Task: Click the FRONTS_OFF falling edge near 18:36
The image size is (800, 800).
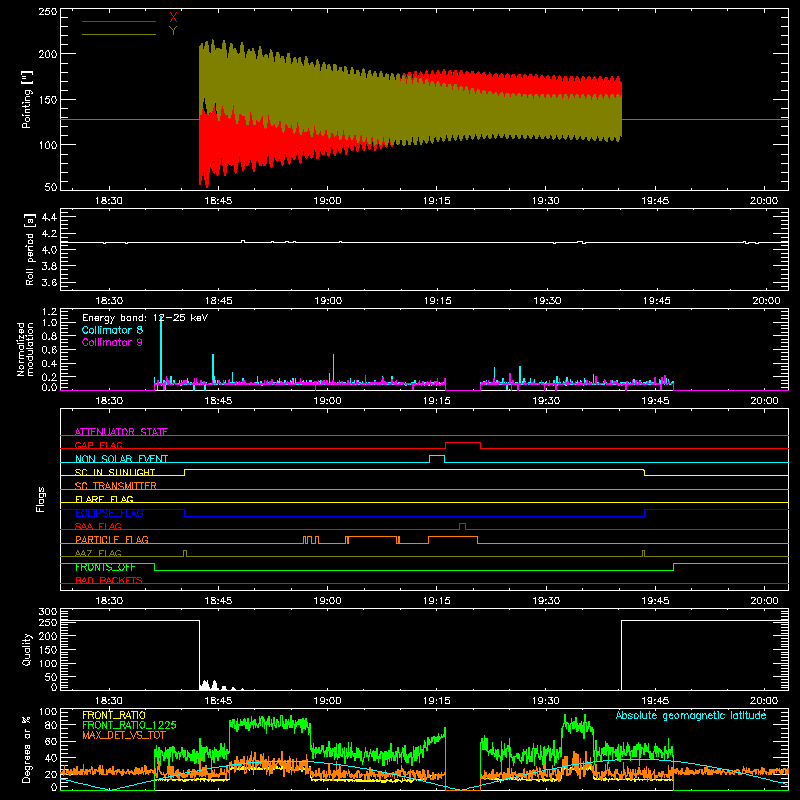Action: tap(155, 567)
